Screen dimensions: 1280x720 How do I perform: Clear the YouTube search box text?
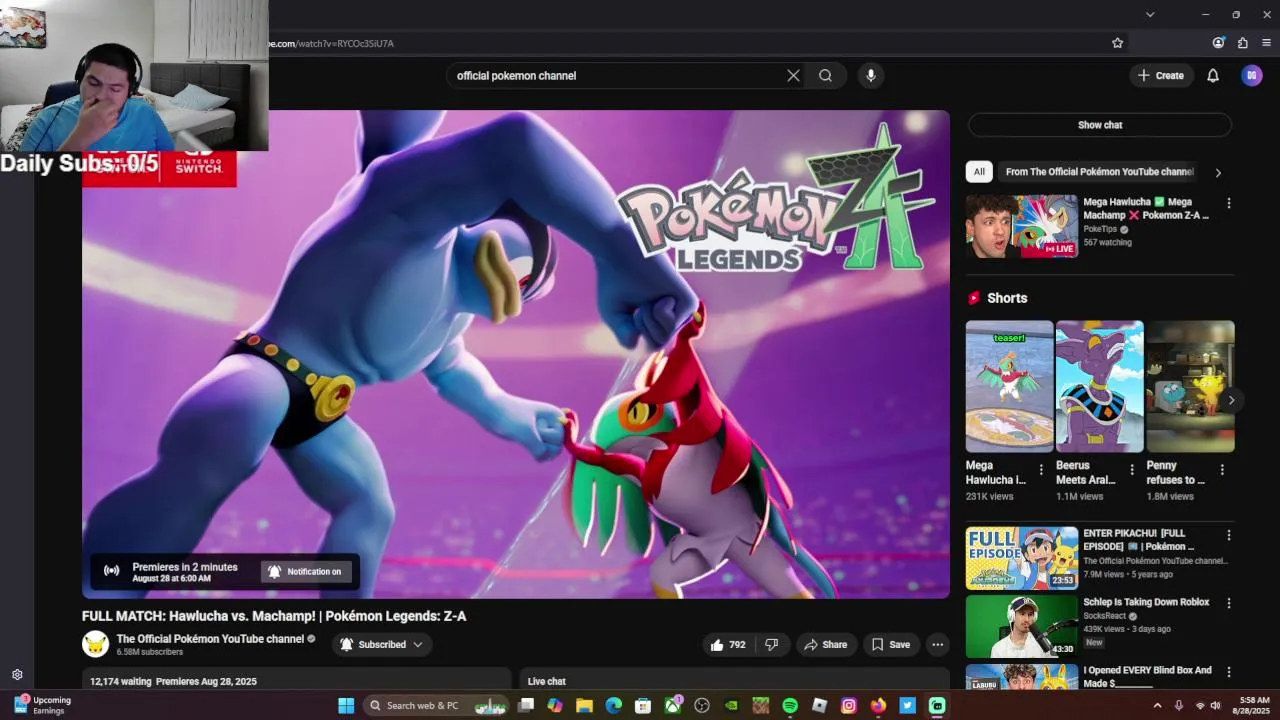793,75
